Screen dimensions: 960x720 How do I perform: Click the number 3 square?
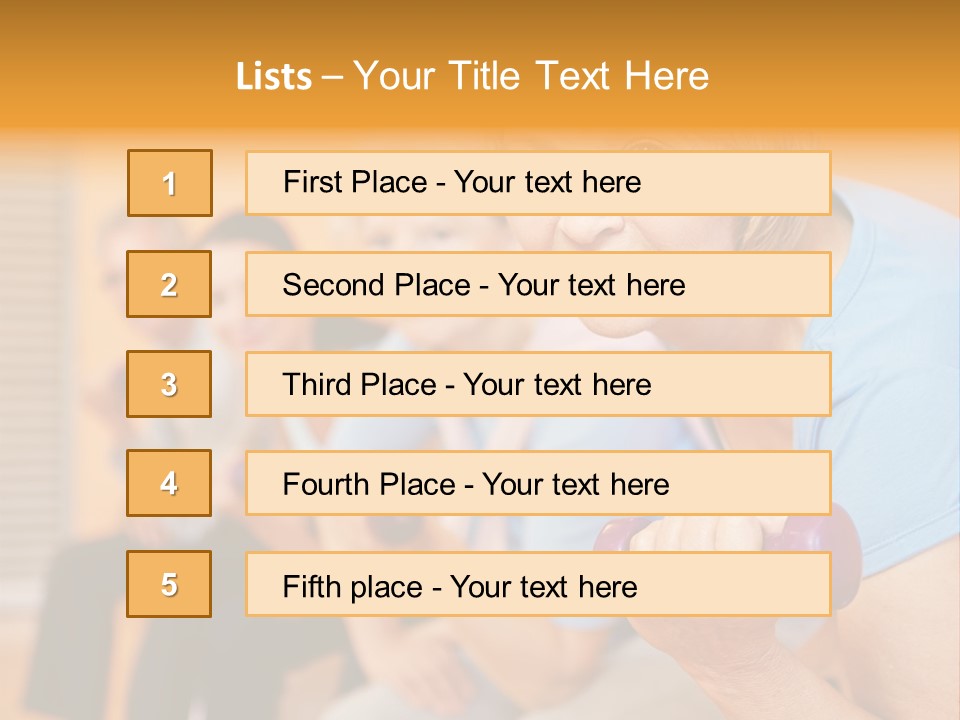tap(169, 384)
